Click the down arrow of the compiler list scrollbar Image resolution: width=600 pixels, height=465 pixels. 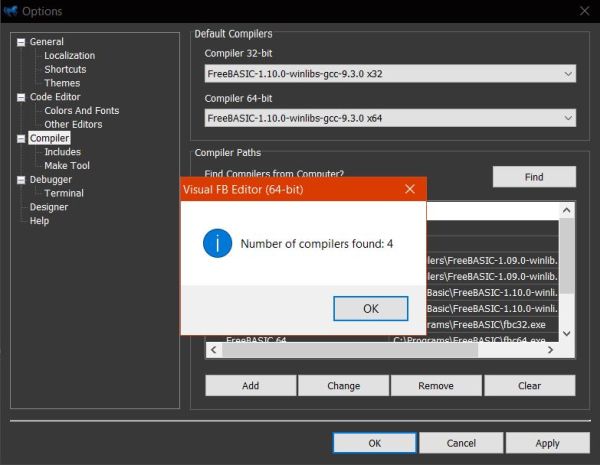(x=567, y=334)
